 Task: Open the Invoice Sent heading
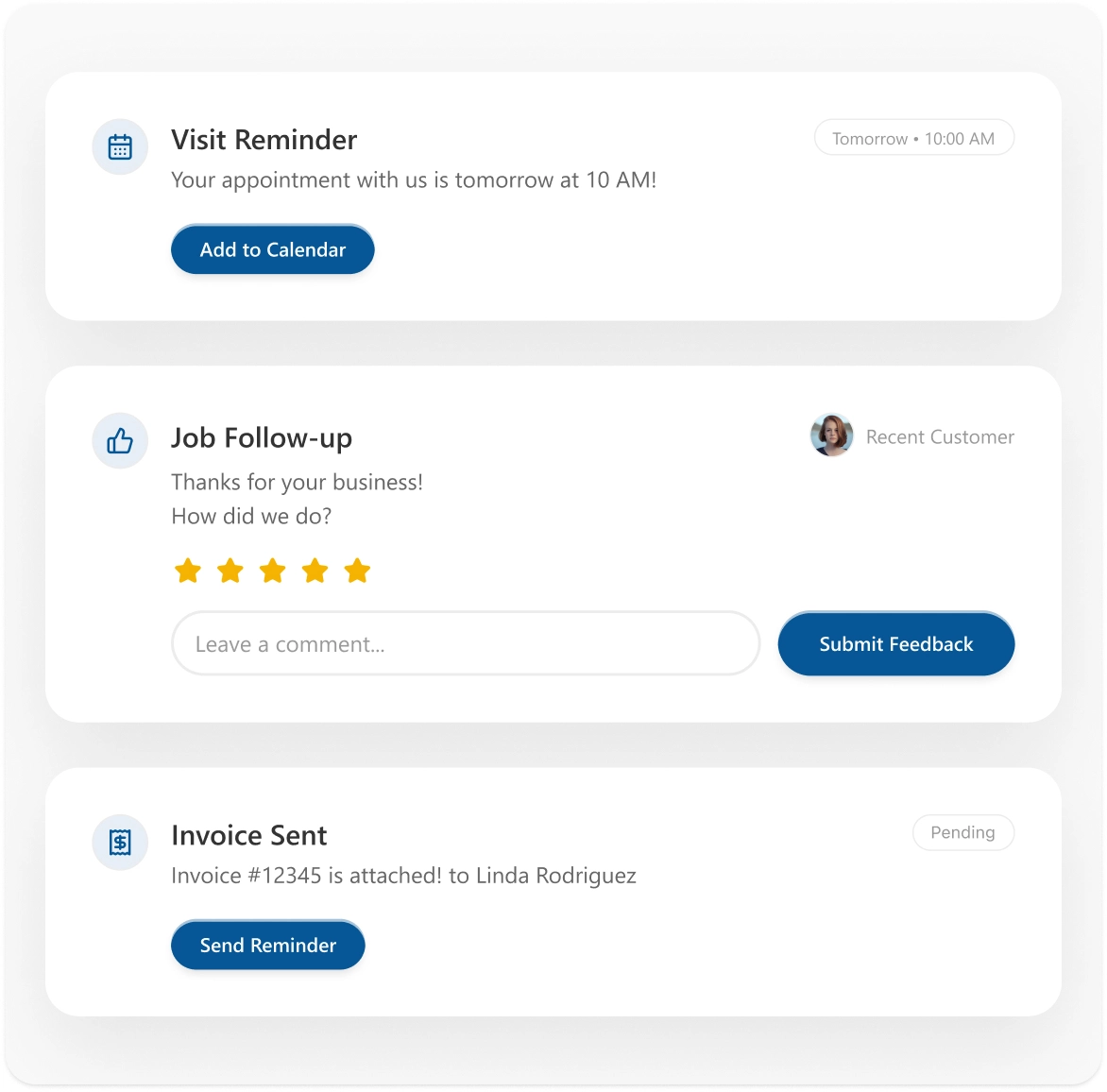(249, 835)
